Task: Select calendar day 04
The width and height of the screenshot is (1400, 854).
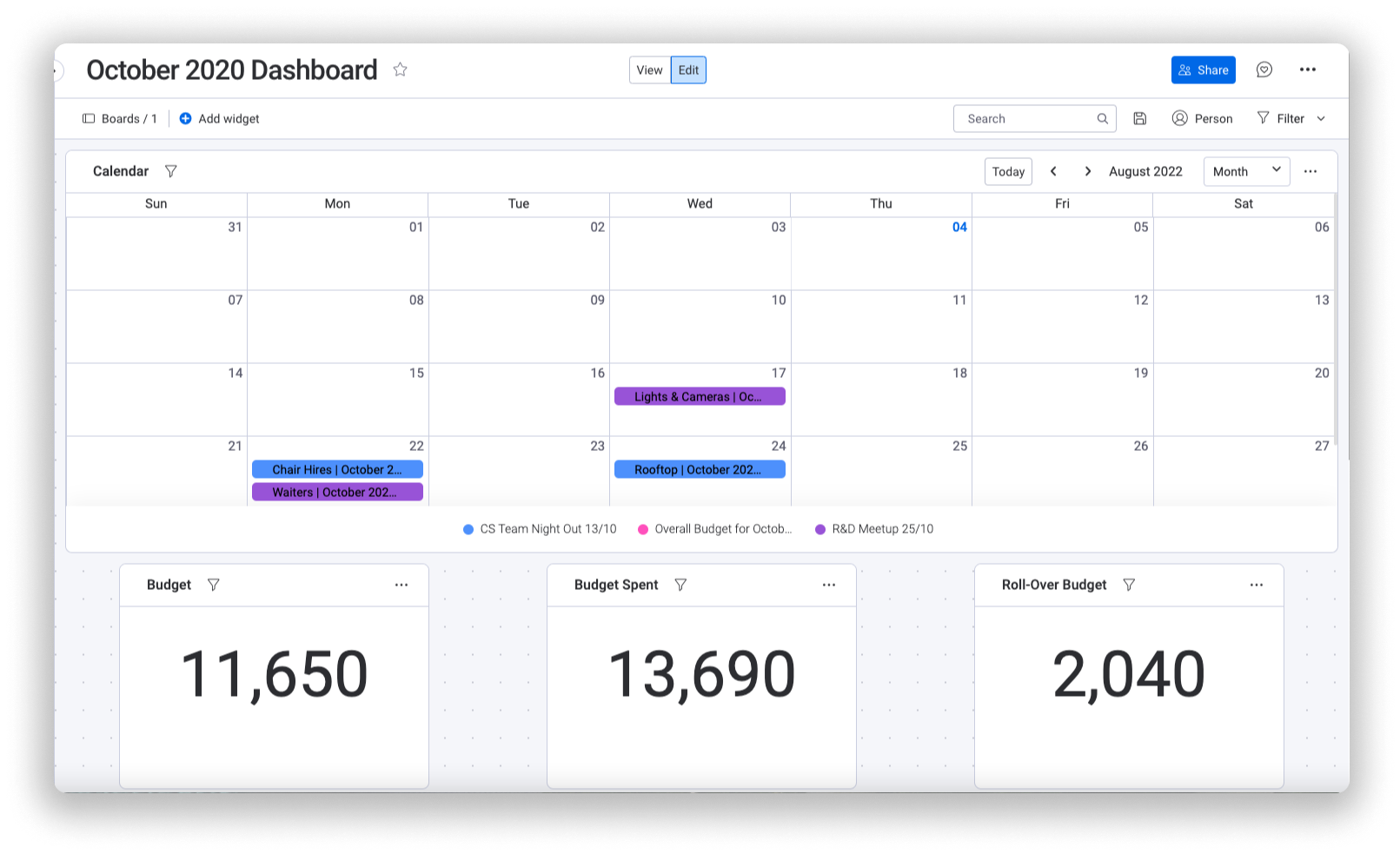Action: (959, 227)
